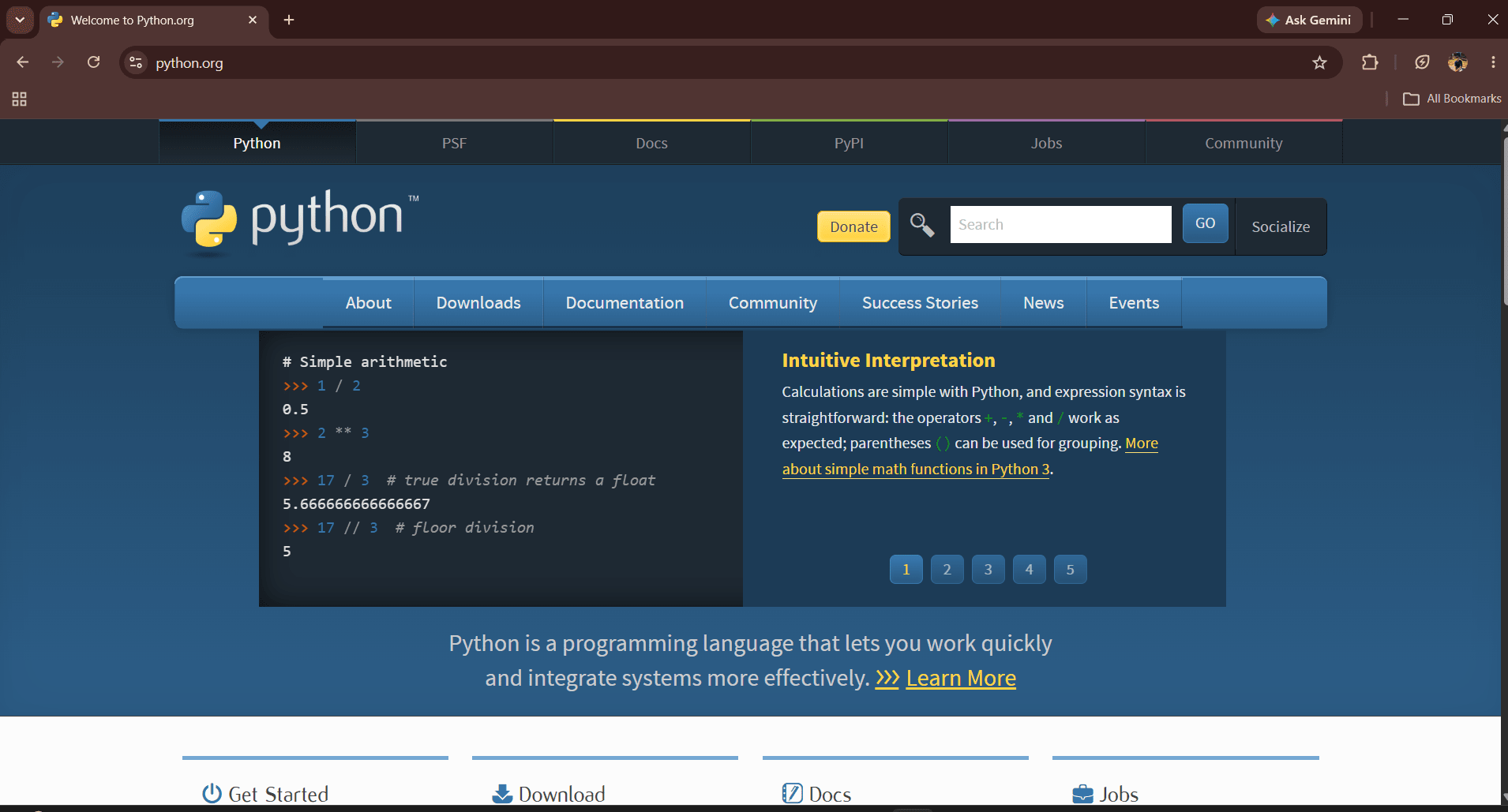The height and width of the screenshot is (812, 1508).
Task: Click the Learn More link
Action: click(961, 678)
